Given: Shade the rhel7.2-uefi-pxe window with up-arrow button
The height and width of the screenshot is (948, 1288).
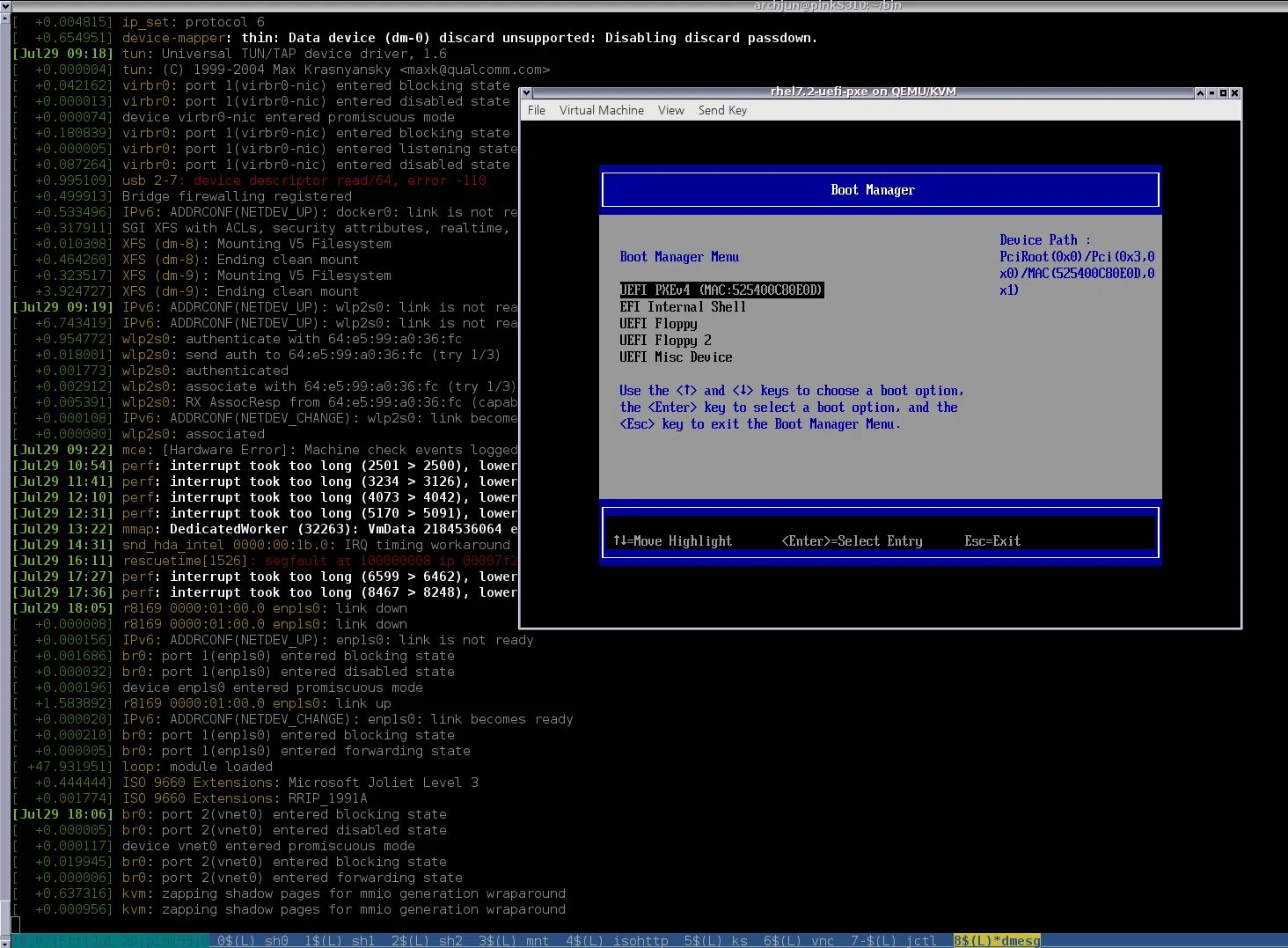Looking at the screenshot, I should pos(1200,92).
